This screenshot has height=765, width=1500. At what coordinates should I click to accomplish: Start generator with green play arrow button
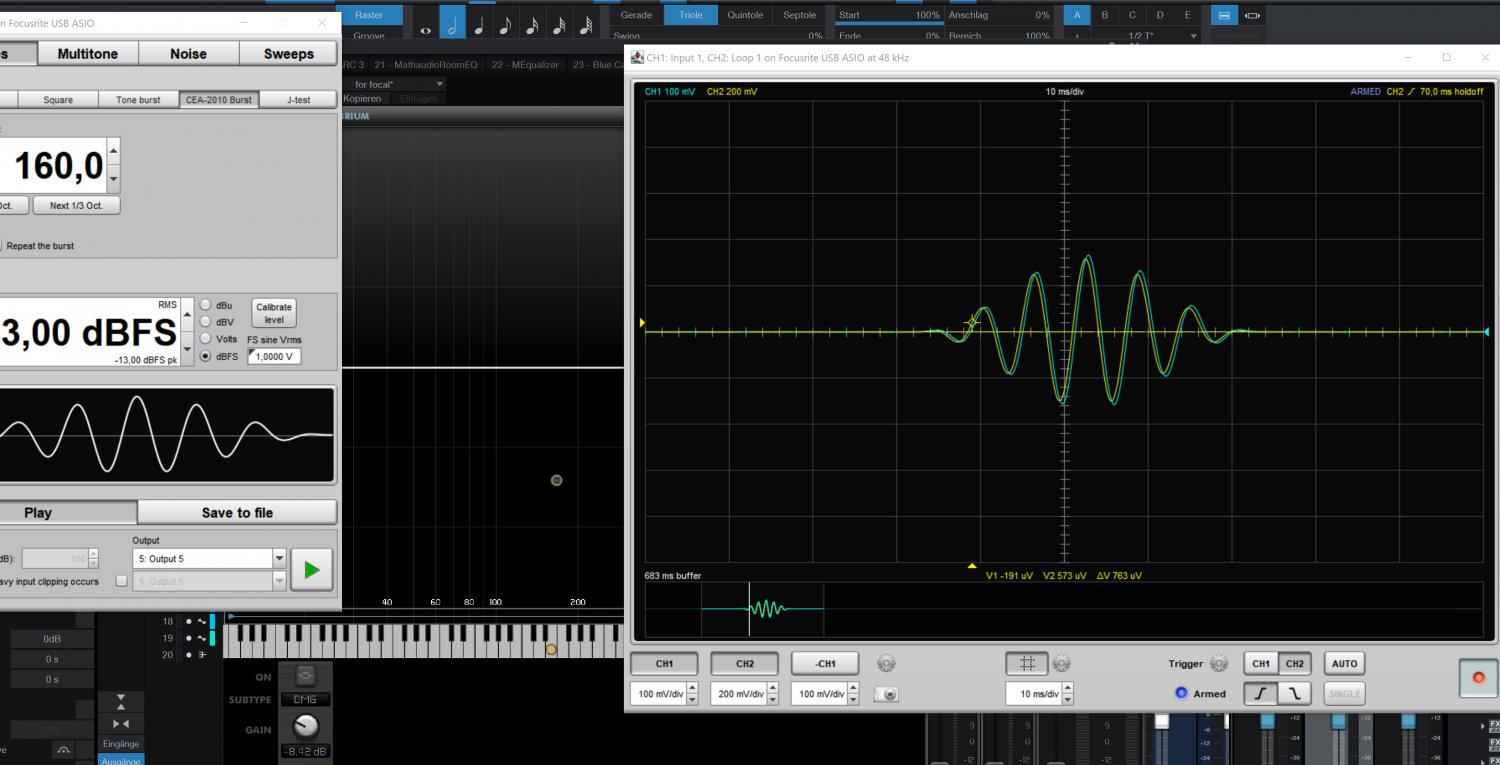[311, 570]
